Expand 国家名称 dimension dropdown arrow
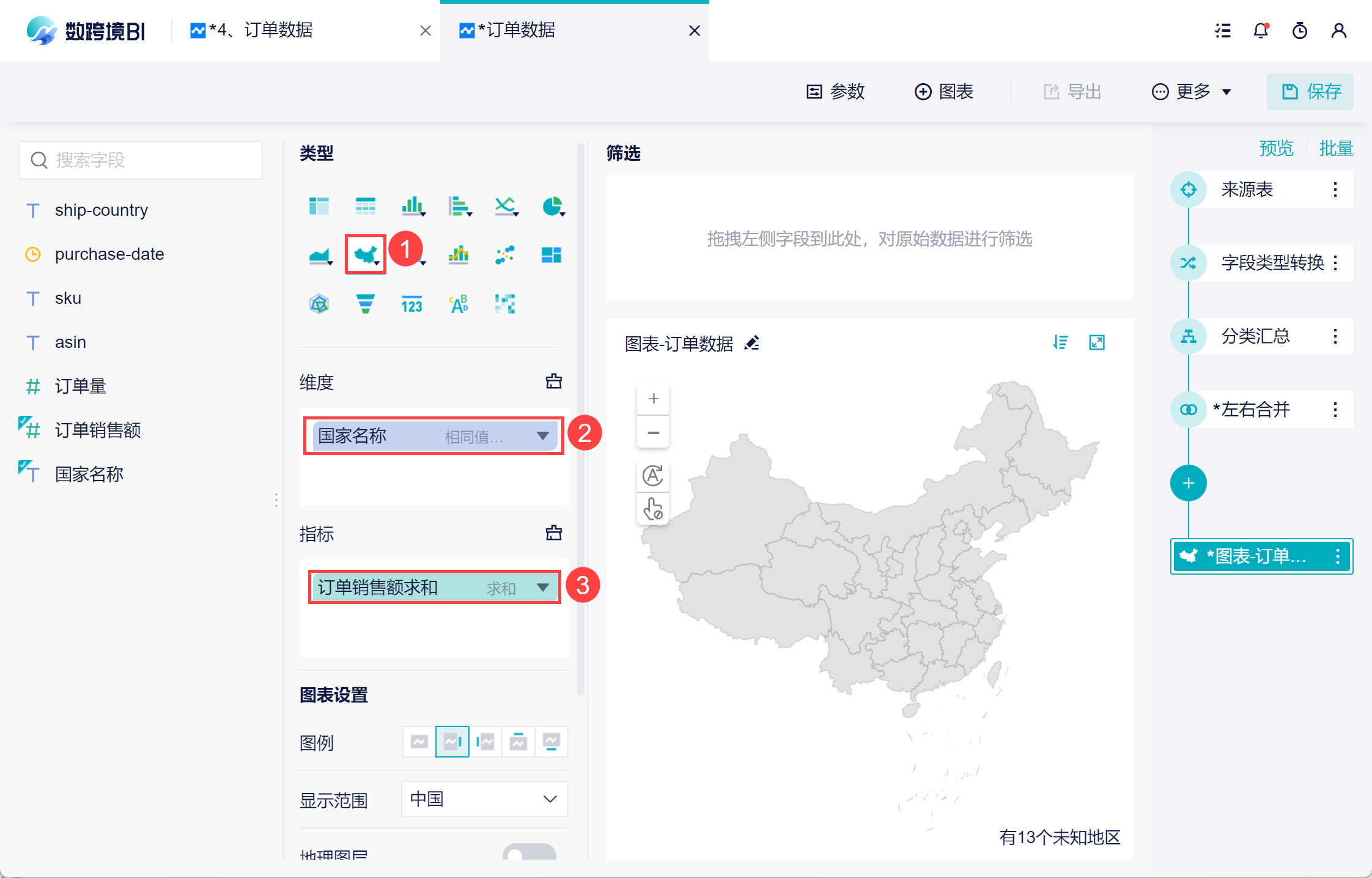 542,436
